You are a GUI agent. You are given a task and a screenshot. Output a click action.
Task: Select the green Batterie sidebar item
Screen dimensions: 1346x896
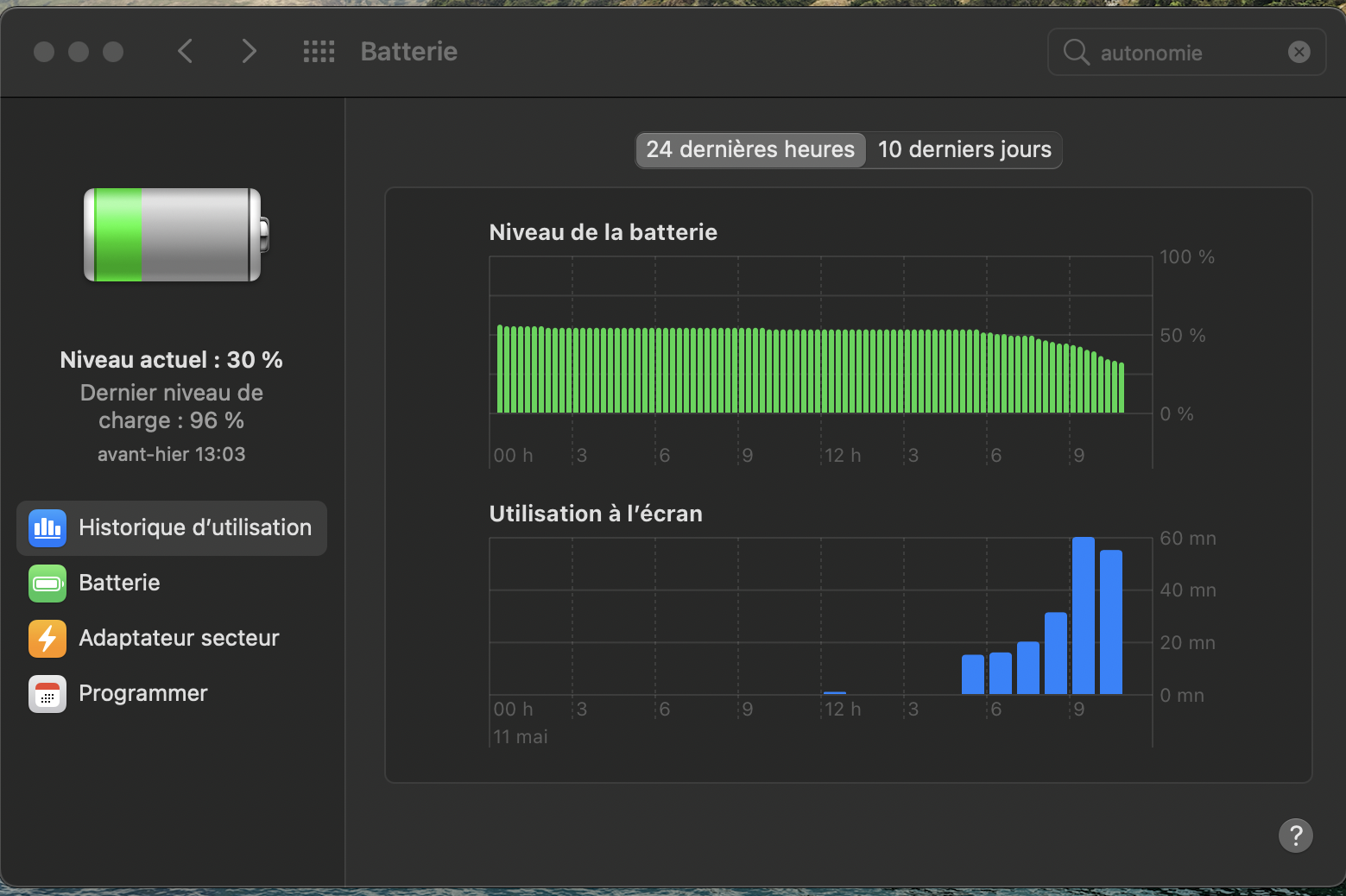[119, 583]
